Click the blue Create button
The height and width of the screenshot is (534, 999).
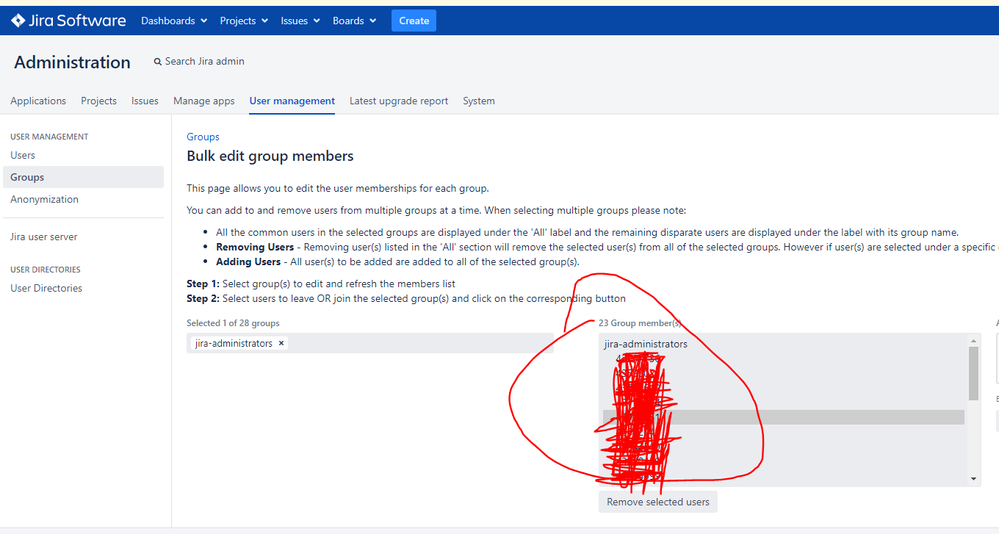tap(413, 21)
